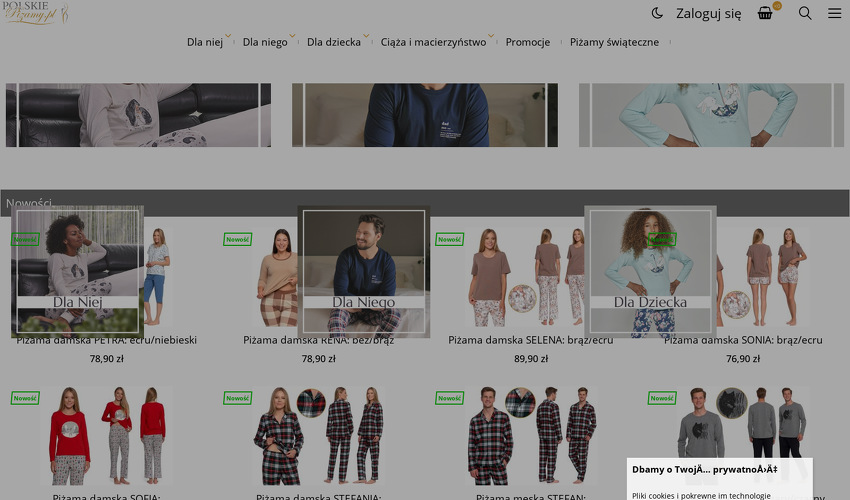Toggle dark mode with the moon icon
This screenshot has width=850, height=500.
657,13
